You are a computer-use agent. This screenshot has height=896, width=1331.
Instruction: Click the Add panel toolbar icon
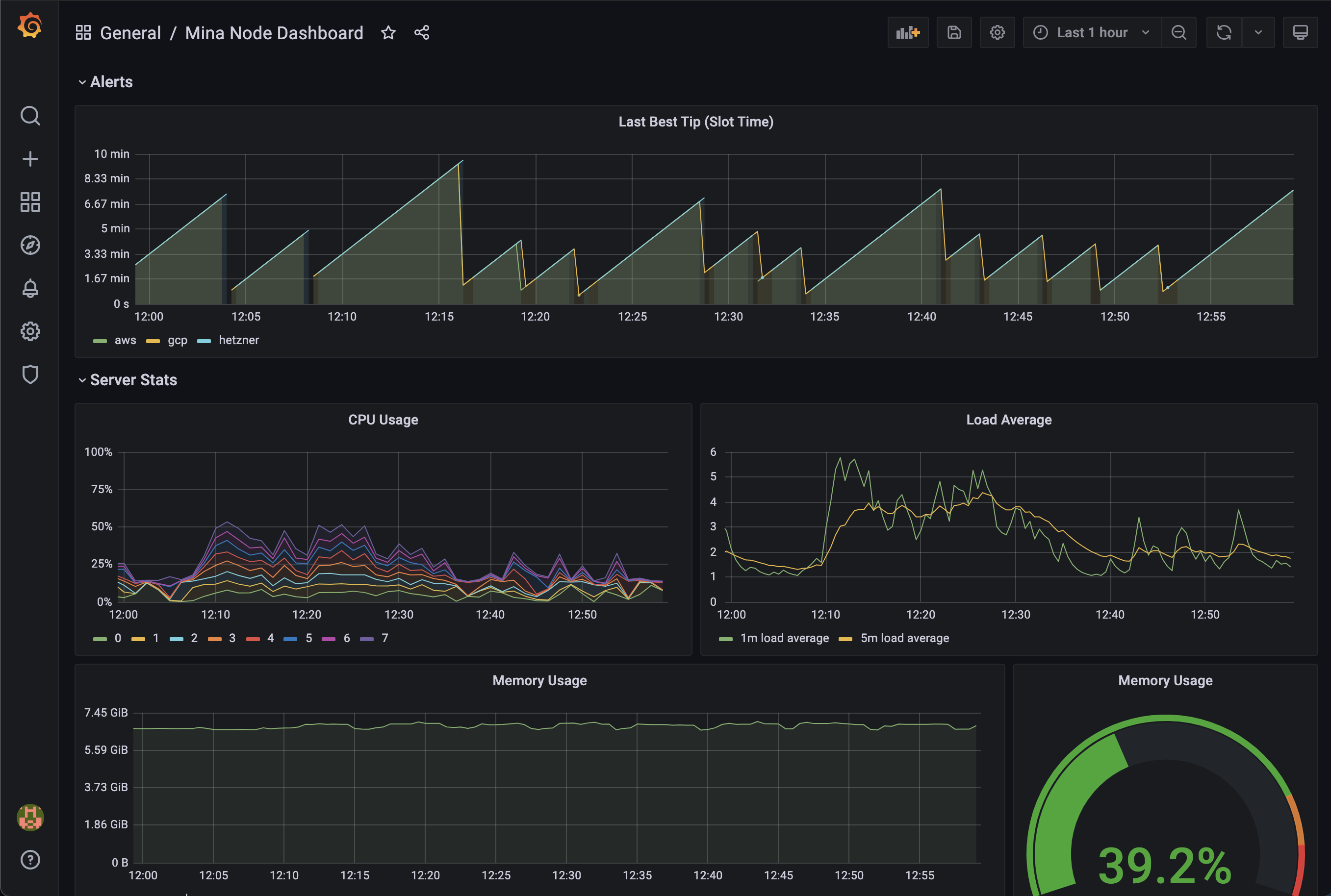(x=907, y=32)
